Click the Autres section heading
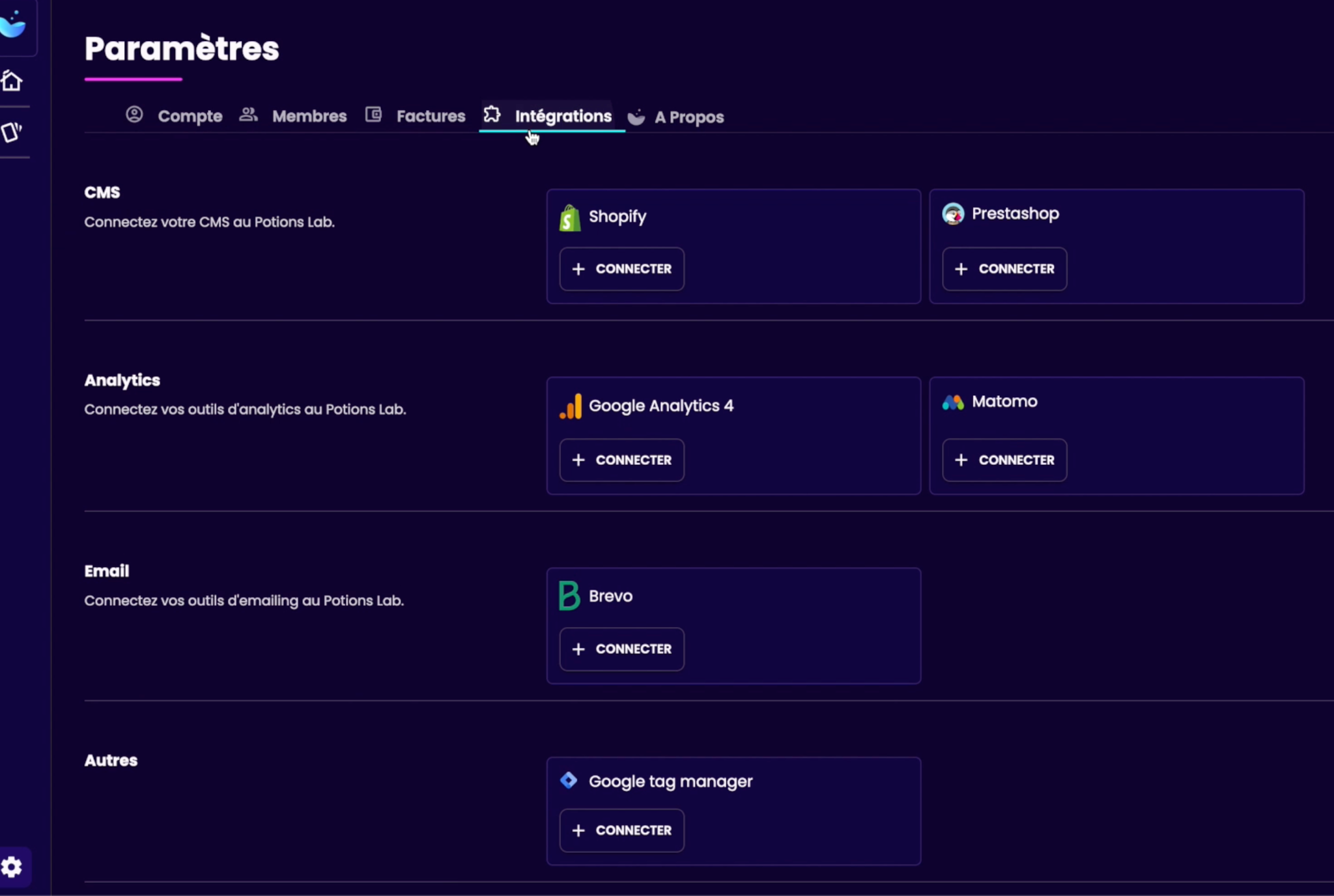 (x=111, y=761)
